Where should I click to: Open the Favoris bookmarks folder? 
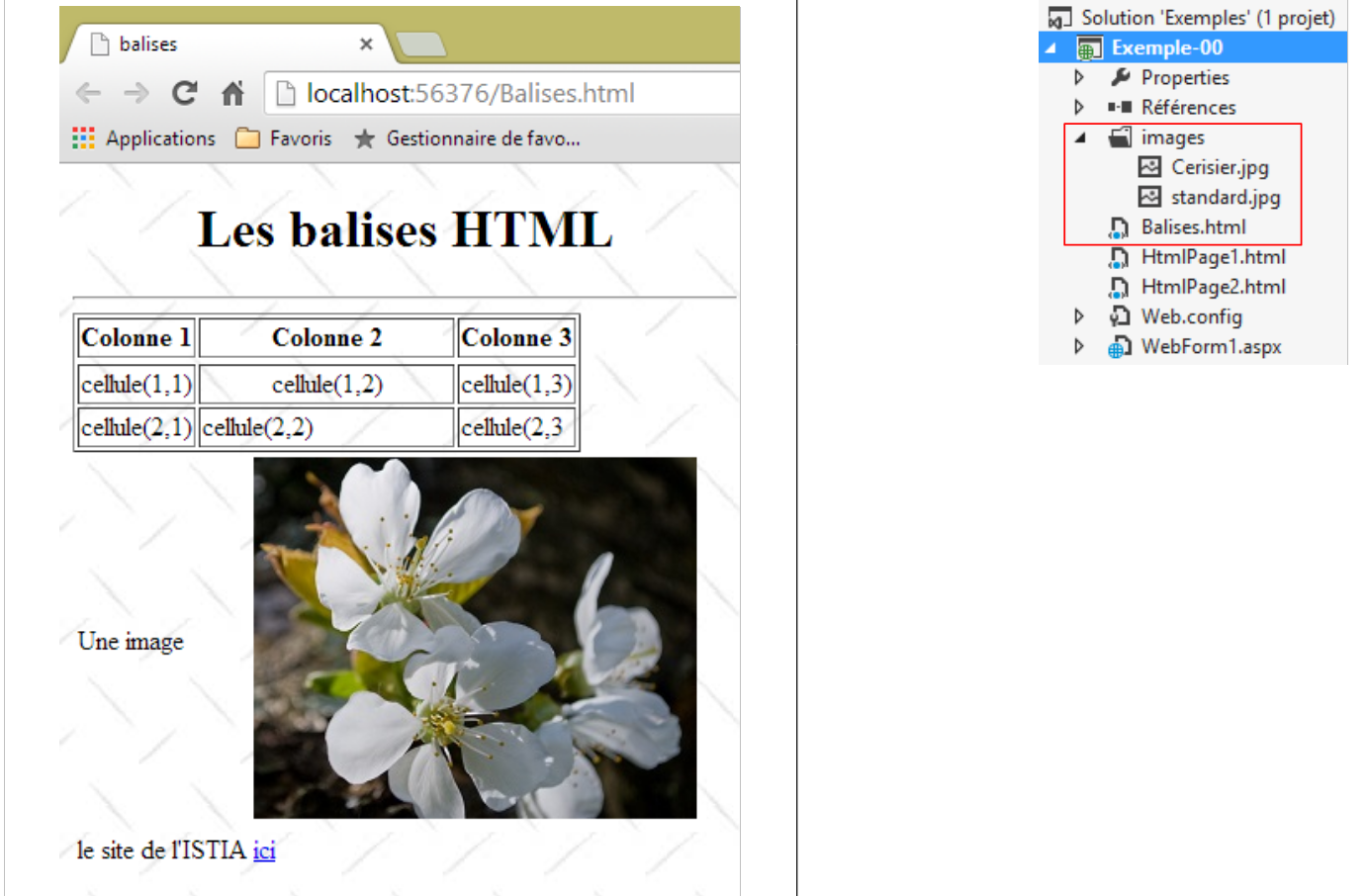coord(284,138)
